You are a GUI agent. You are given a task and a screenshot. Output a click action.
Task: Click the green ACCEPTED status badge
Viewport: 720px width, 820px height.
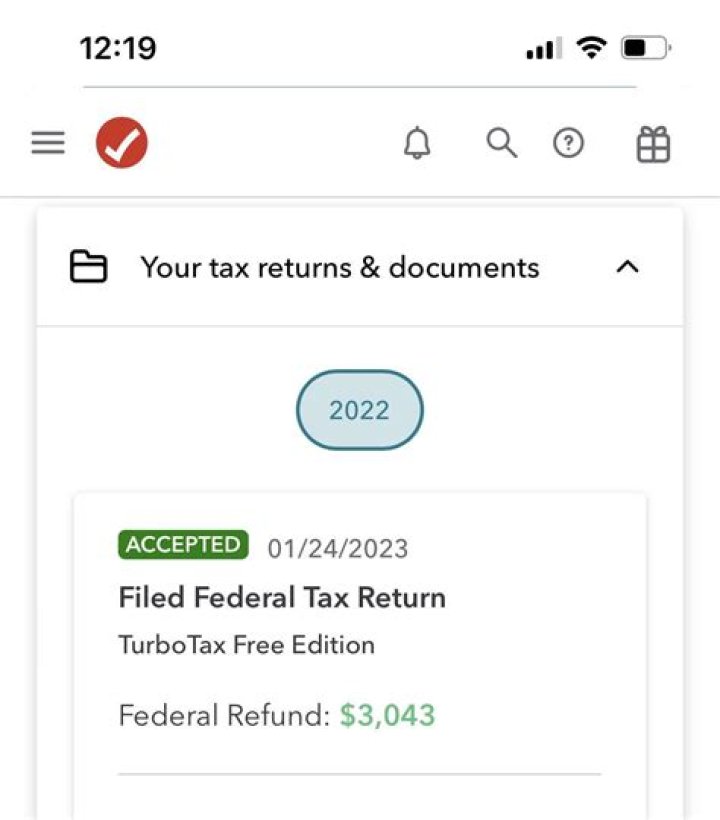pyautogui.click(x=184, y=544)
